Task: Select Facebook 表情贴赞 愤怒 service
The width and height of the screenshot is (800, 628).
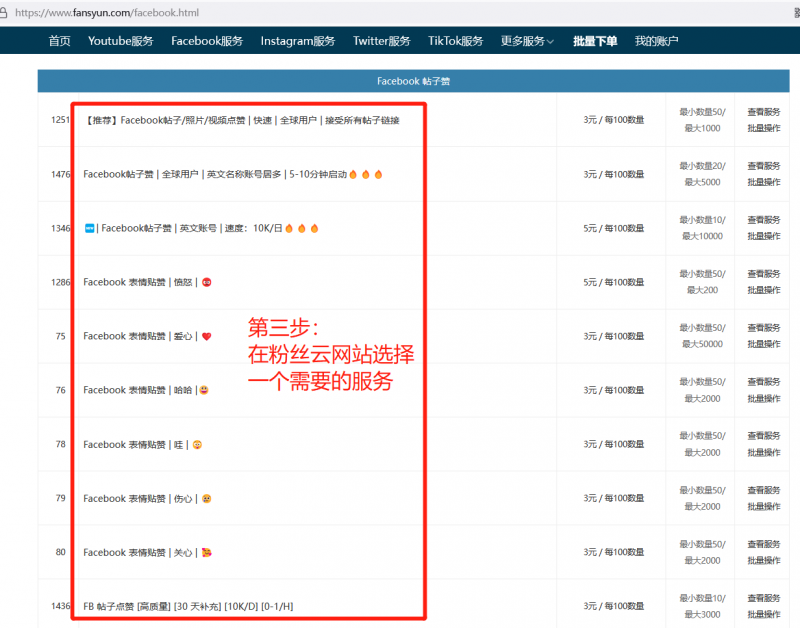Action: tap(147, 282)
